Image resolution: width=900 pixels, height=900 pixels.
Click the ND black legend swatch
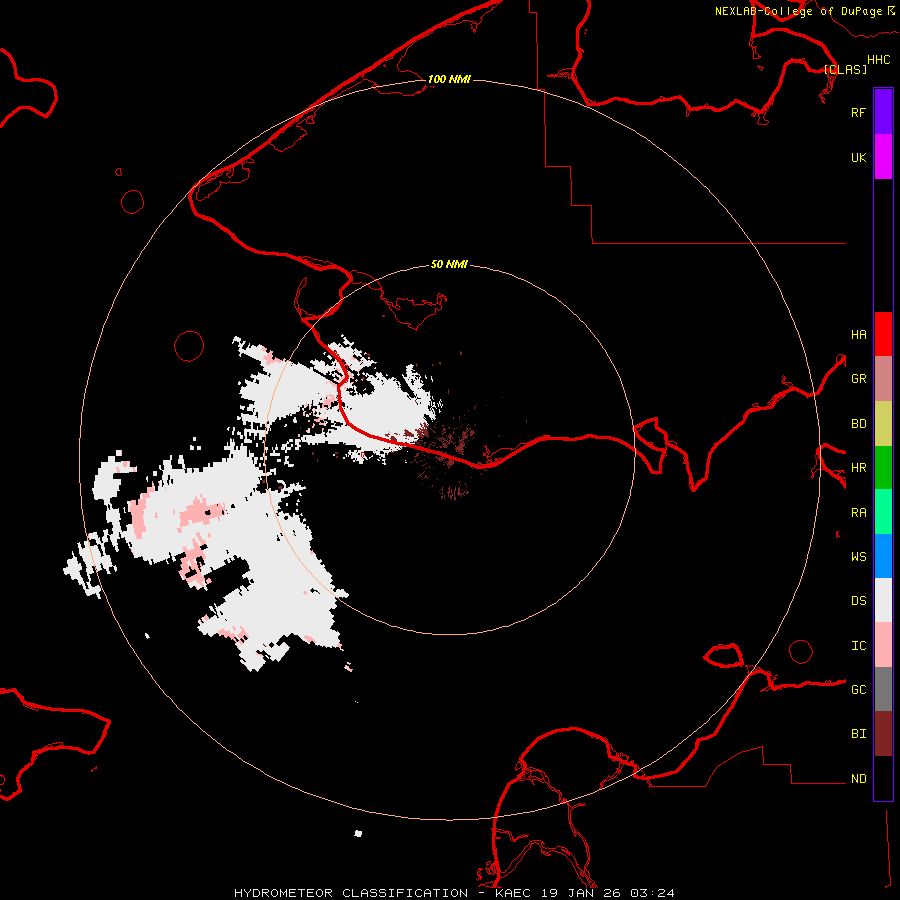883,778
